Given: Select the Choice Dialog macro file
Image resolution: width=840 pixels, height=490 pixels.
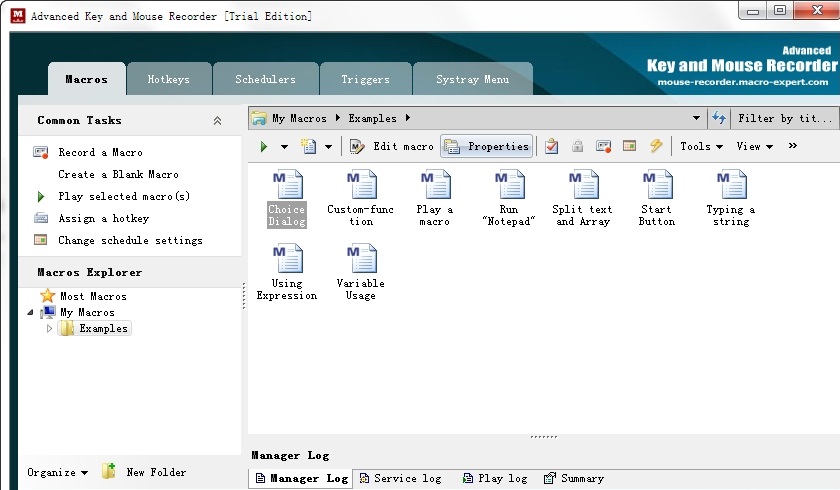Looking at the screenshot, I should [x=287, y=198].
